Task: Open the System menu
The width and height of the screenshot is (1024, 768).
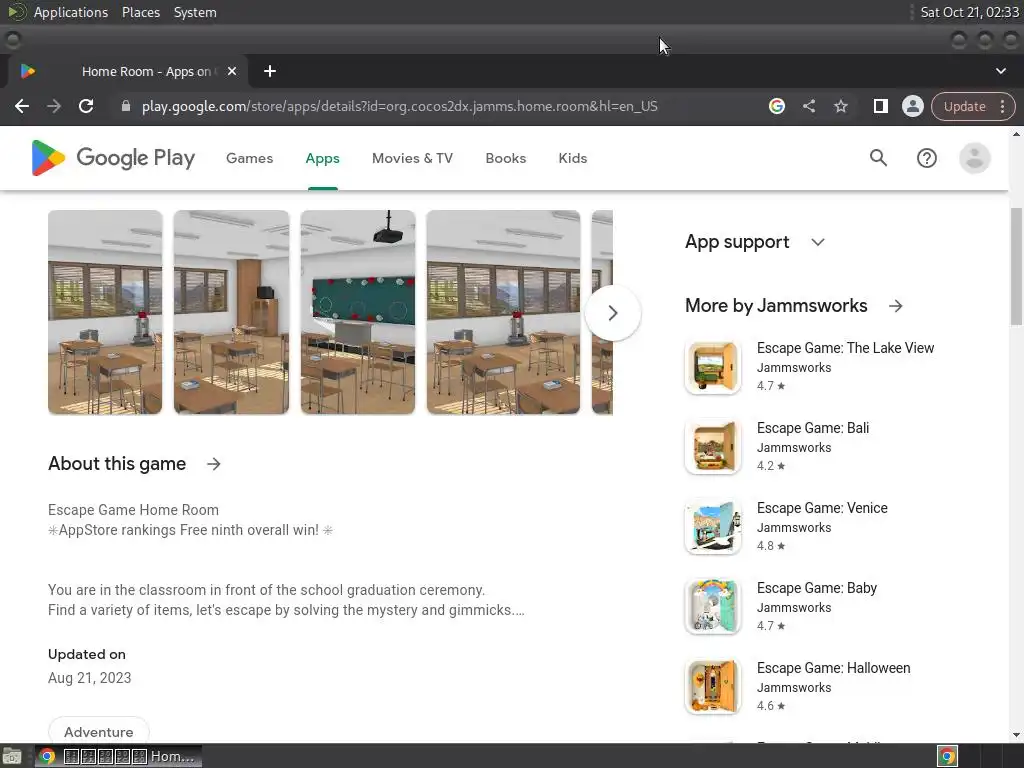Action: 195,12
